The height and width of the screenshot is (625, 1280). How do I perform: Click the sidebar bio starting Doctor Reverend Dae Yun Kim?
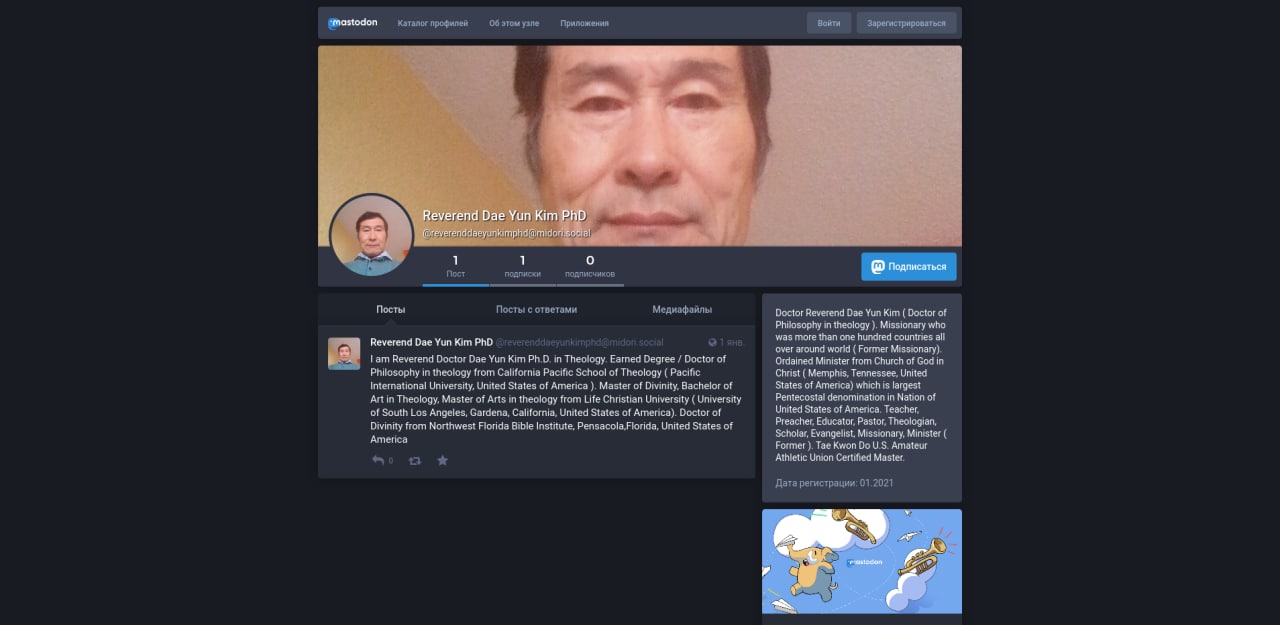coord(861,385)
